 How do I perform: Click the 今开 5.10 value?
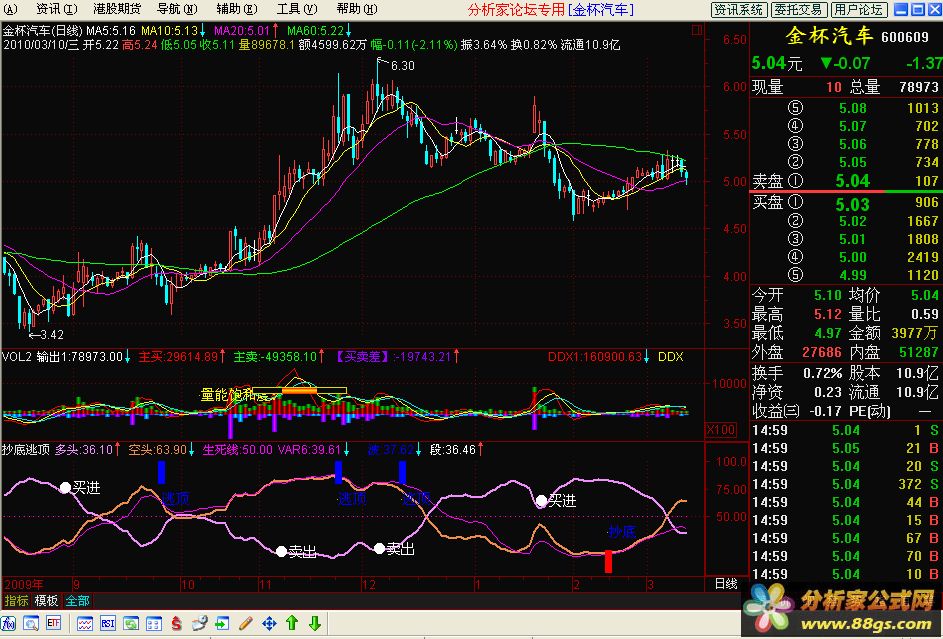[x=828, y=295]
